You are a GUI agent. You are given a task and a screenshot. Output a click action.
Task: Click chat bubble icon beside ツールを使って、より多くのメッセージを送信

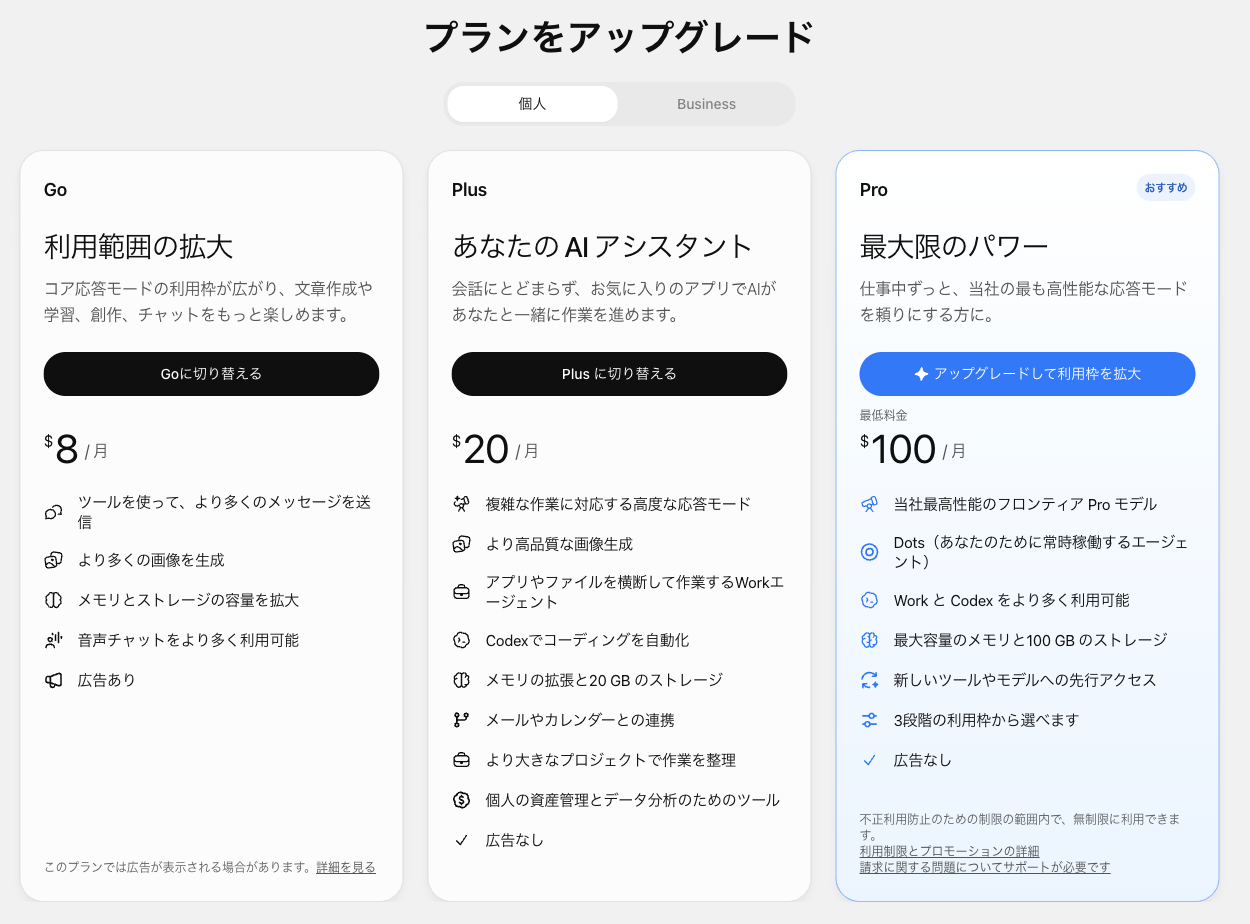coord(54,512)
